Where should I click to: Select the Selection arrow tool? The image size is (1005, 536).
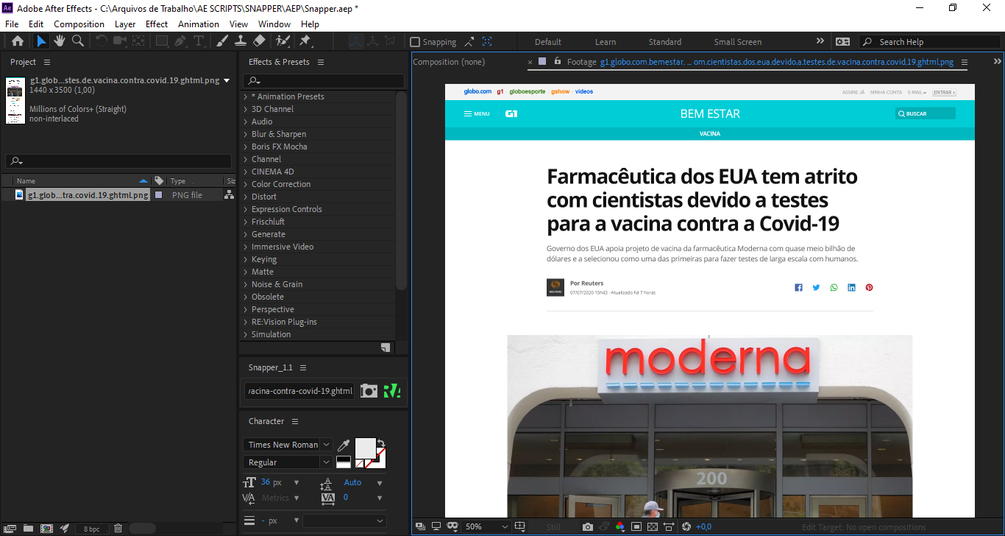tap(41, 41)
